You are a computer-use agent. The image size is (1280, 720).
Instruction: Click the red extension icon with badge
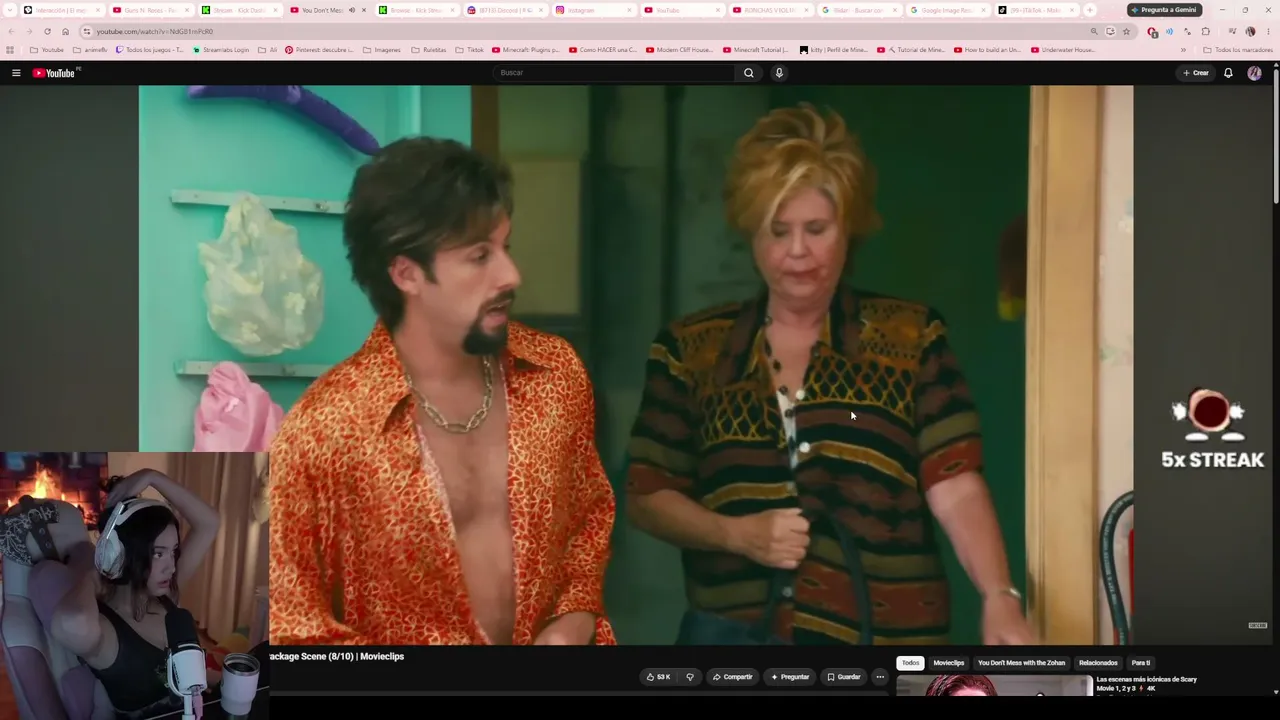(x=1153, y=31)
